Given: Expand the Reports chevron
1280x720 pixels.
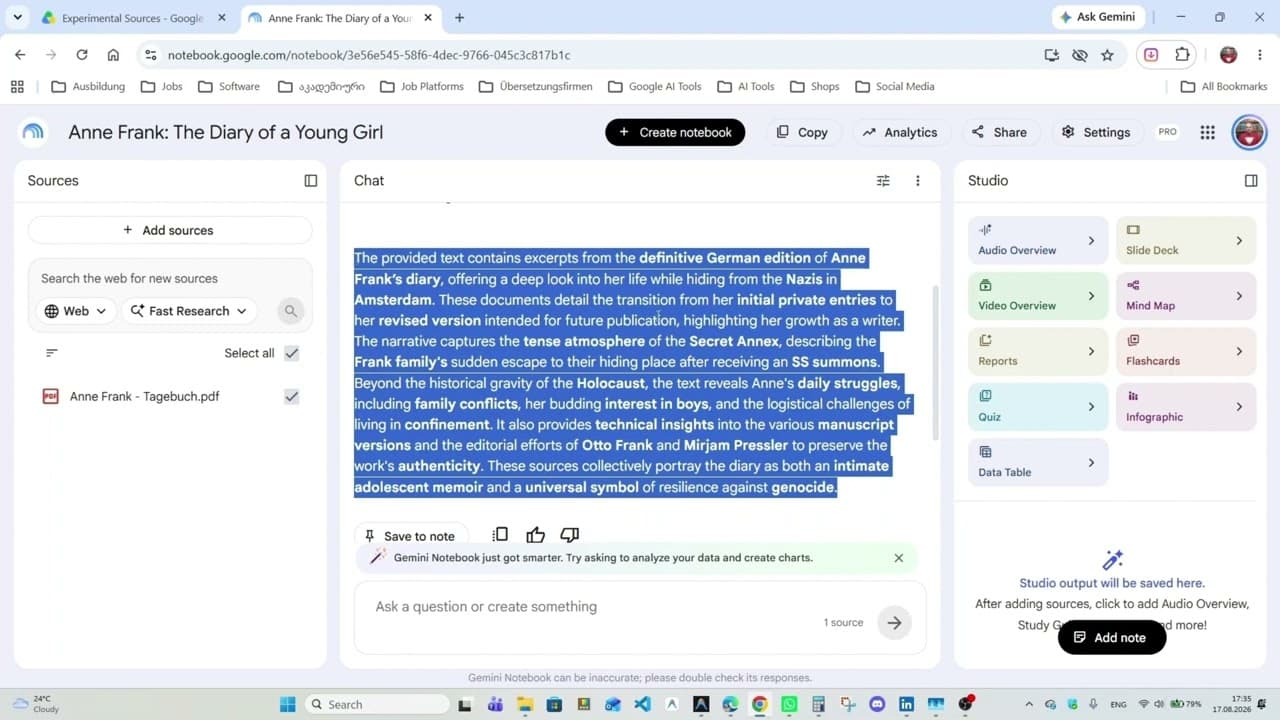Looking at the screenshot, I should point(1091,352).
